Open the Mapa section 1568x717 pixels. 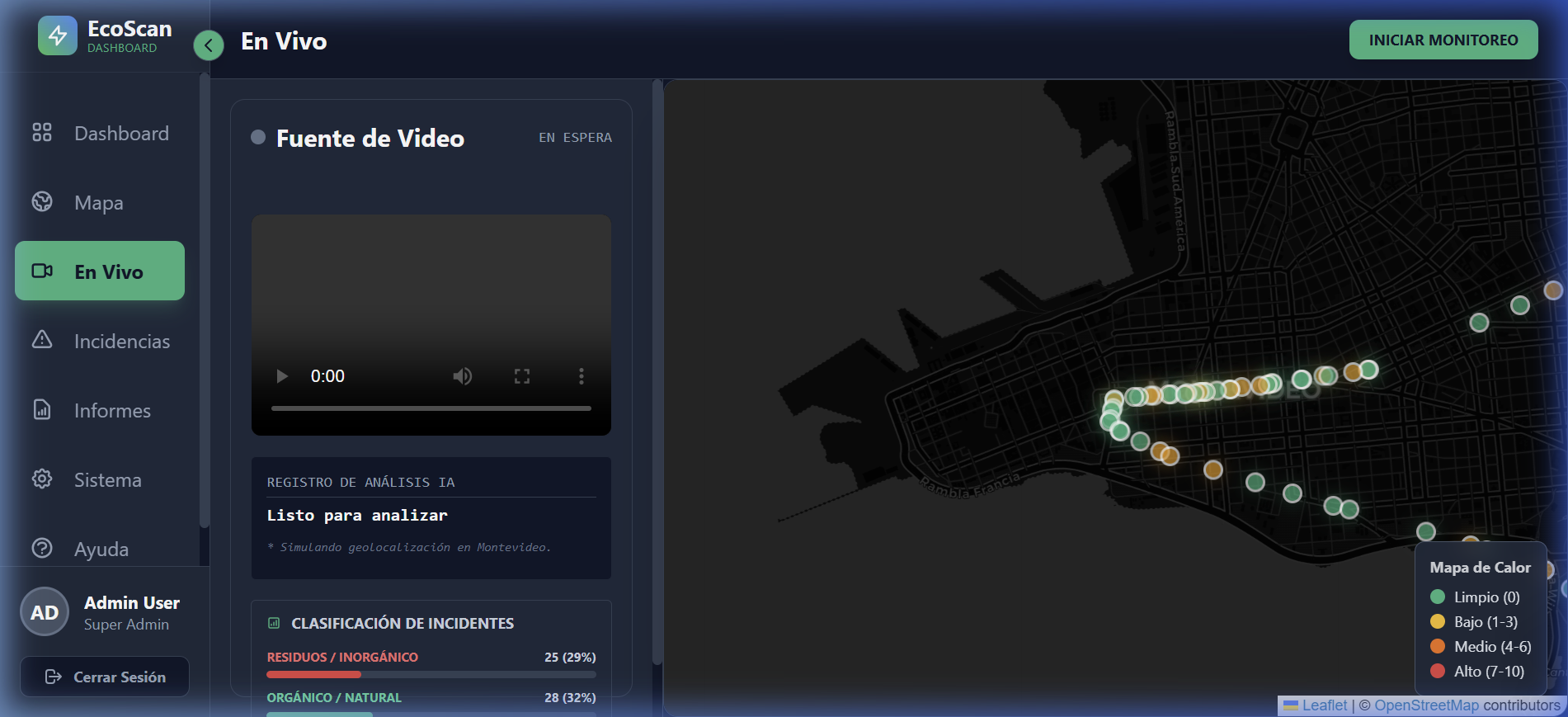point(100,202)
